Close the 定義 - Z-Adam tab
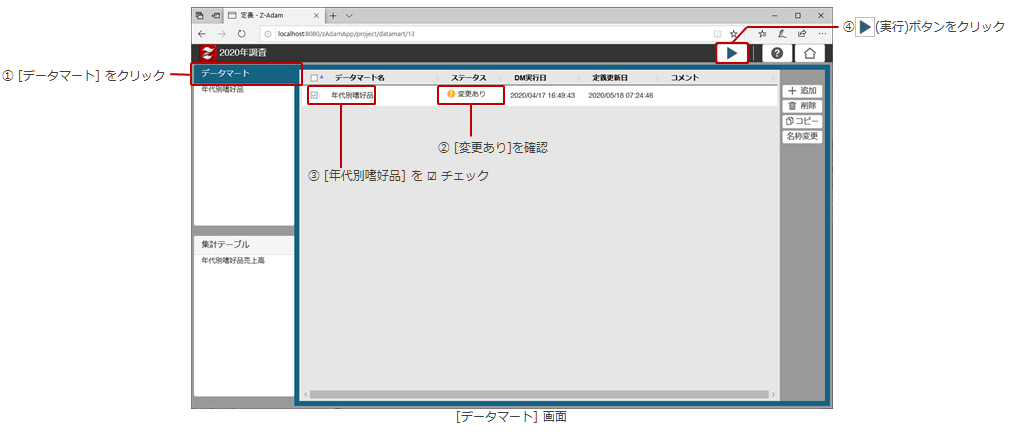The width and height of the screenshot is (1024, 440). (x=315, y=15)
